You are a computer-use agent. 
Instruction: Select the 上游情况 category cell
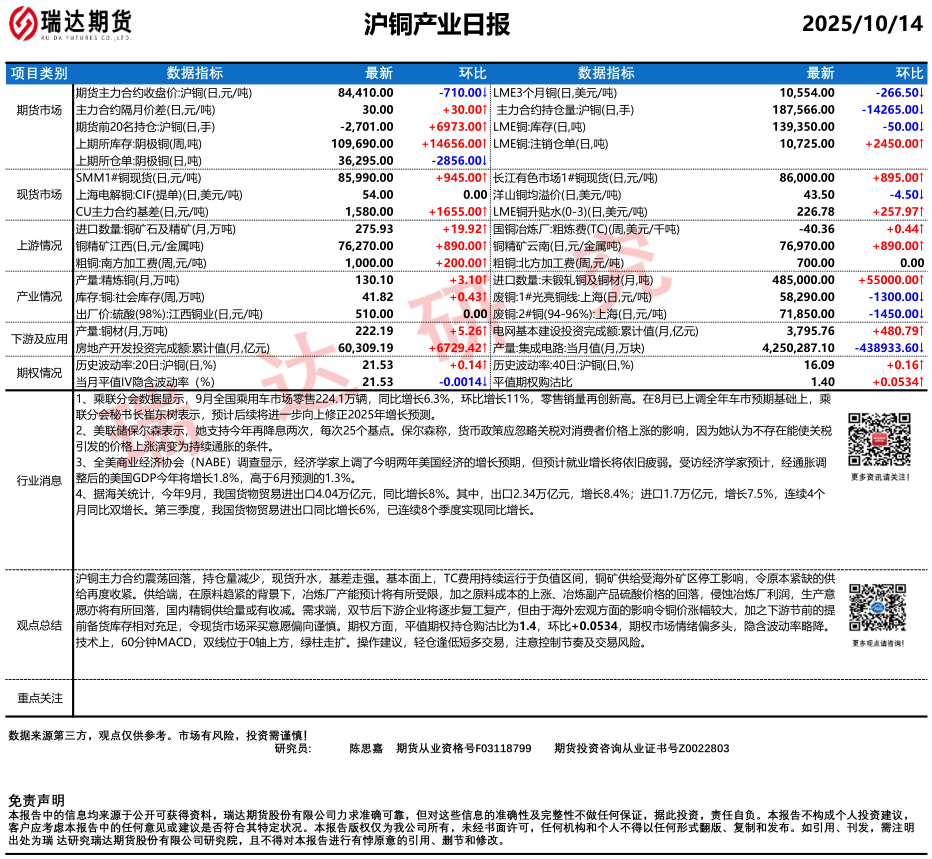38,246
